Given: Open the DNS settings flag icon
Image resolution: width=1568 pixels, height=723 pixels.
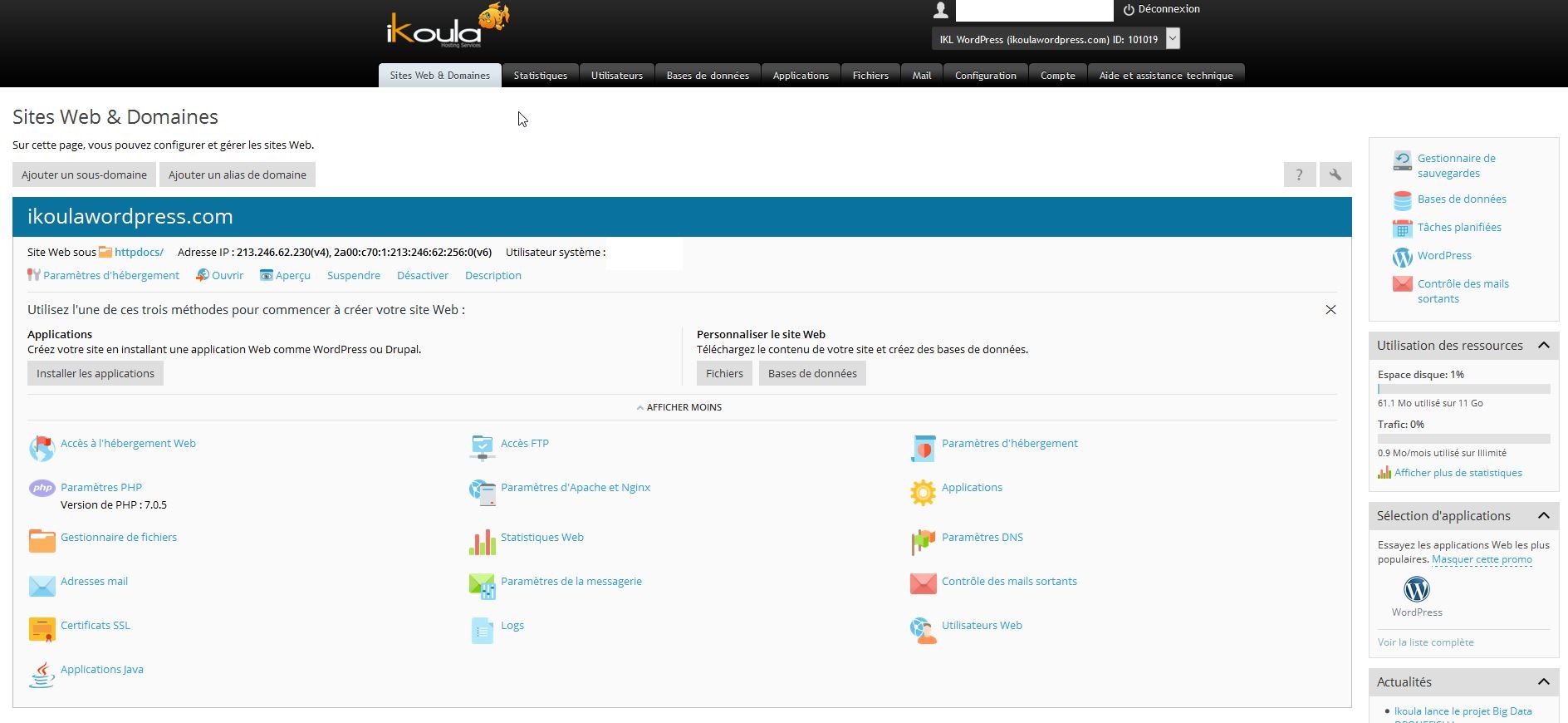Looking at the screenshot, I should click(x=923, y=542).
